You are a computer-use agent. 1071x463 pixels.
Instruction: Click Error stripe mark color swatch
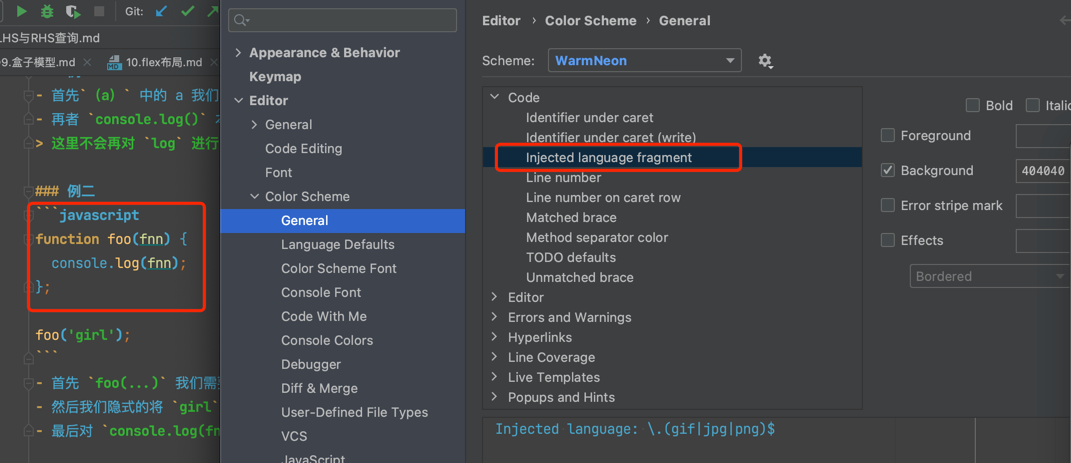[1043, 206]
